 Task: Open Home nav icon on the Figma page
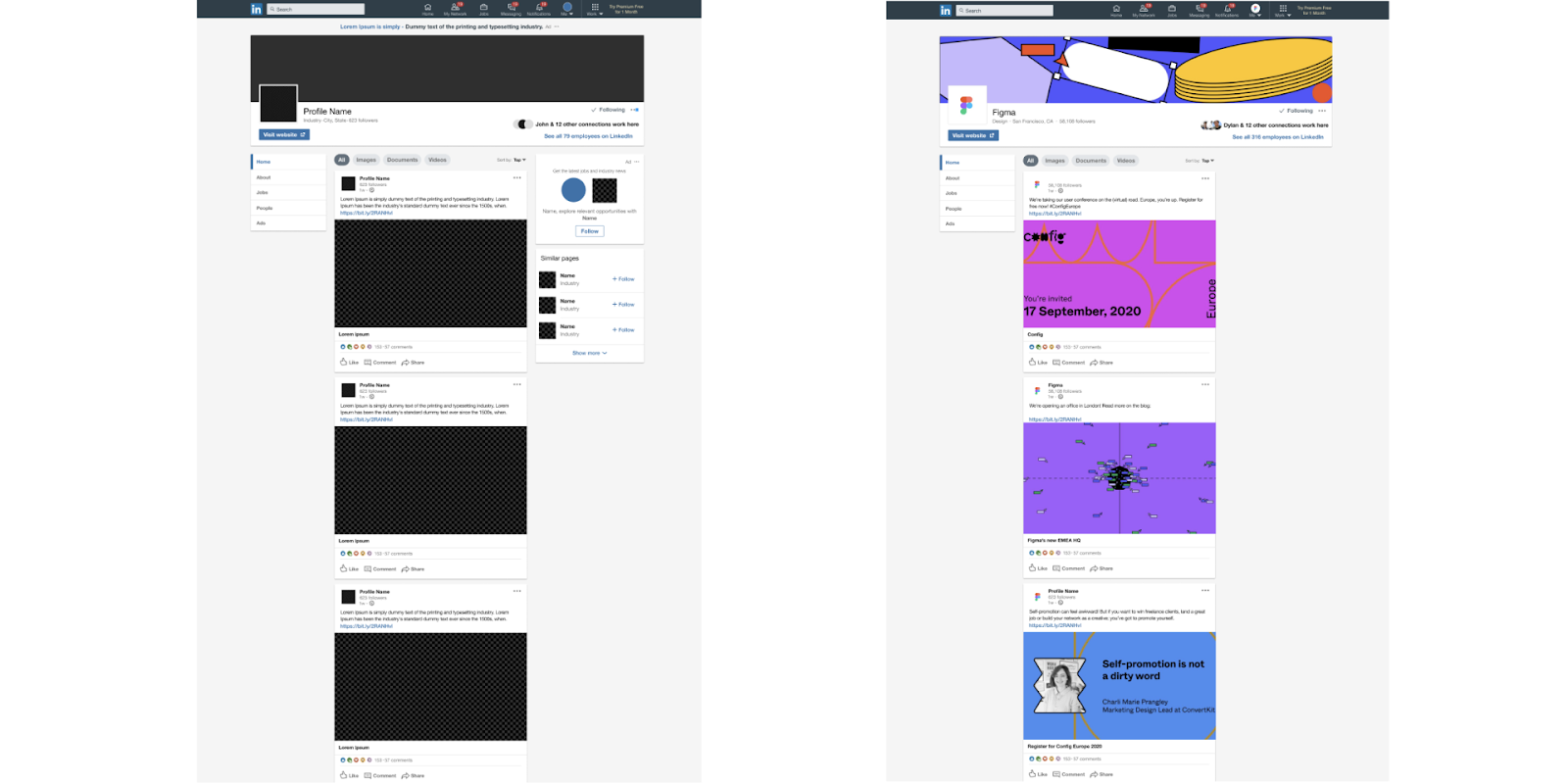coord(1116,10)
